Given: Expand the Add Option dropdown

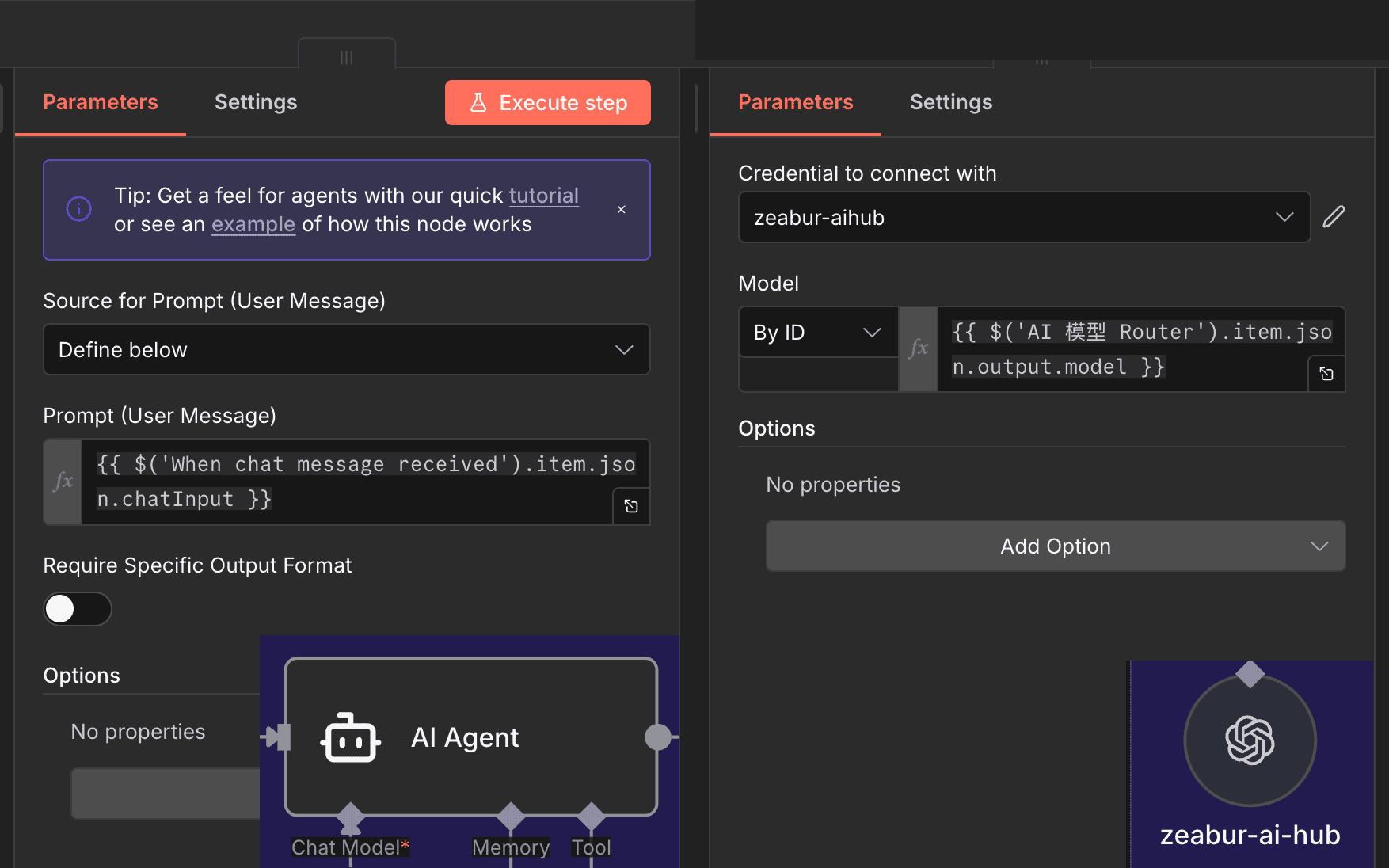Looking at the screenshot, I should point(1055,546).
